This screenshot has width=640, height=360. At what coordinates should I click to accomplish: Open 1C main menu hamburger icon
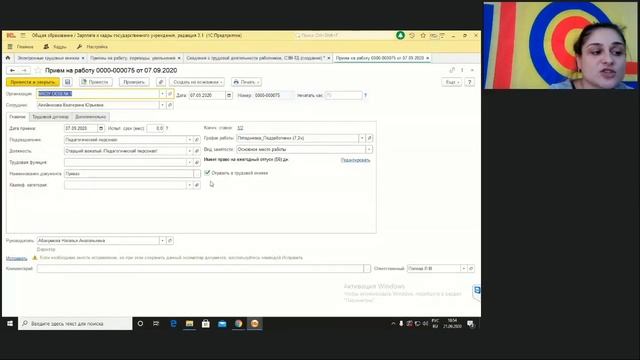[23, 36]
